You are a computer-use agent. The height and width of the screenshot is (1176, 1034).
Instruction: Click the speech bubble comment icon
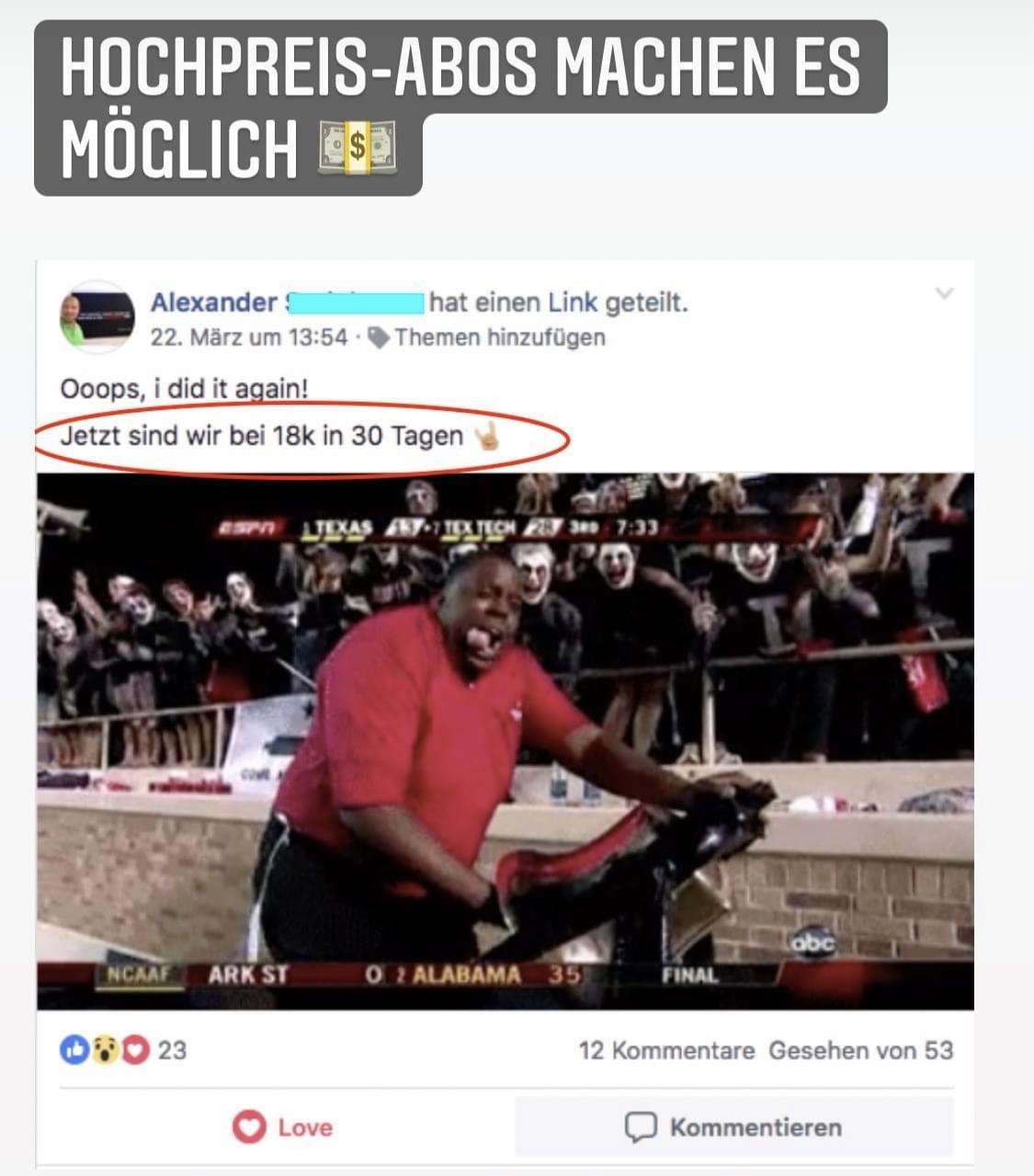[641, 1127]
